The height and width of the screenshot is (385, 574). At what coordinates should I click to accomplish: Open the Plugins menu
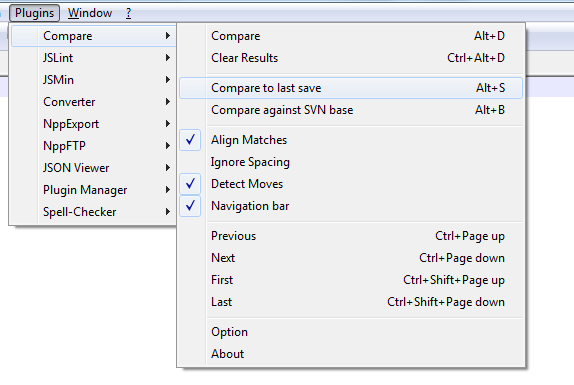click(x=34, y=13)
